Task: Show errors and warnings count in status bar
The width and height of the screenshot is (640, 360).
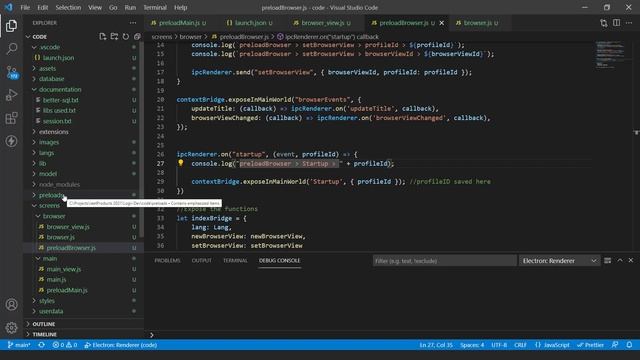Action: click(65, 345)
